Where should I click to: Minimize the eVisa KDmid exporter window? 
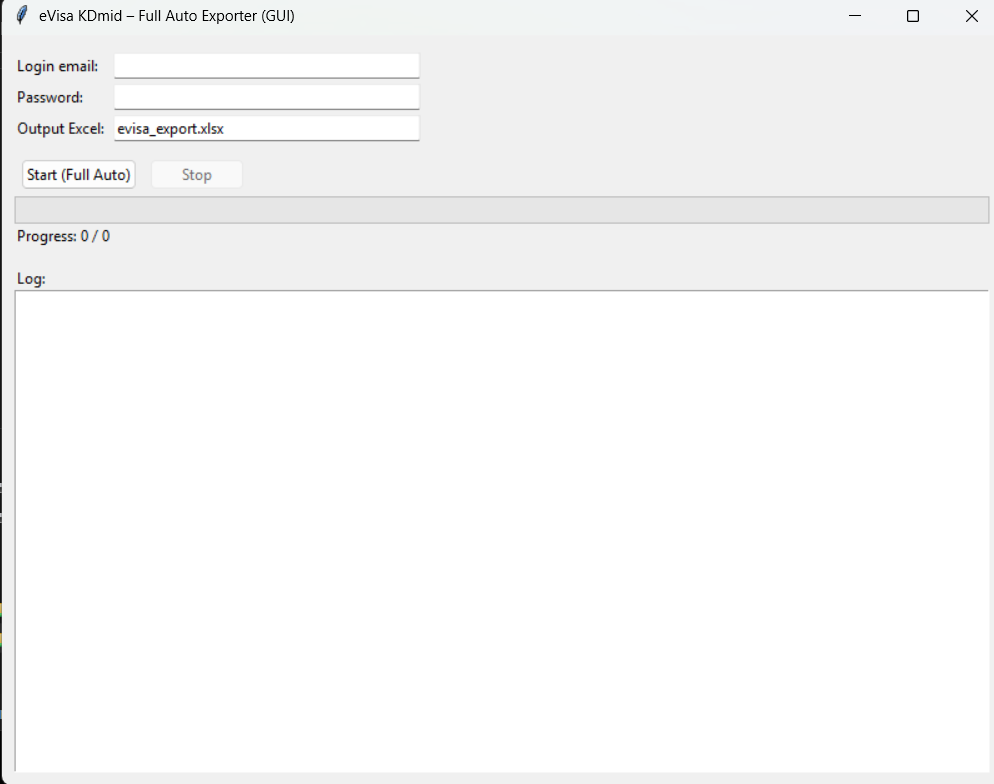click(855, 16)
